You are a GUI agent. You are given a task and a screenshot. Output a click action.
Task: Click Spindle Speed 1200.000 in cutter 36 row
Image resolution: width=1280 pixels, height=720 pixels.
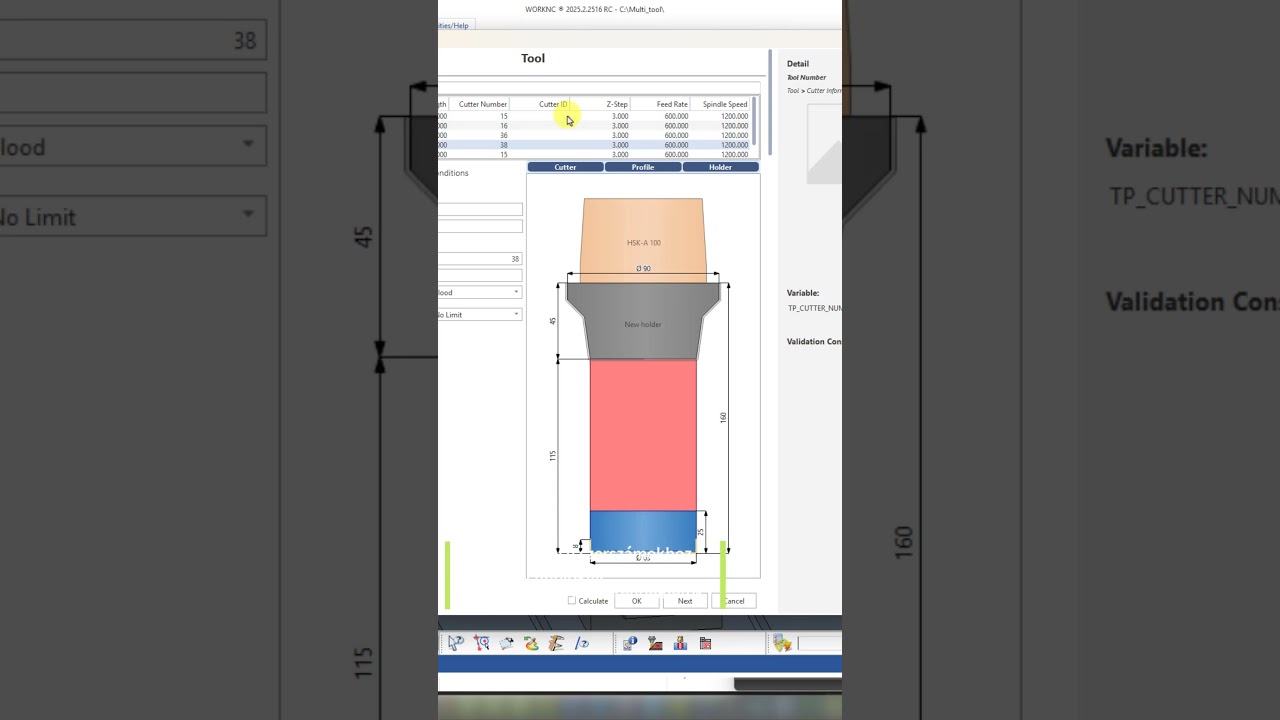734,135
